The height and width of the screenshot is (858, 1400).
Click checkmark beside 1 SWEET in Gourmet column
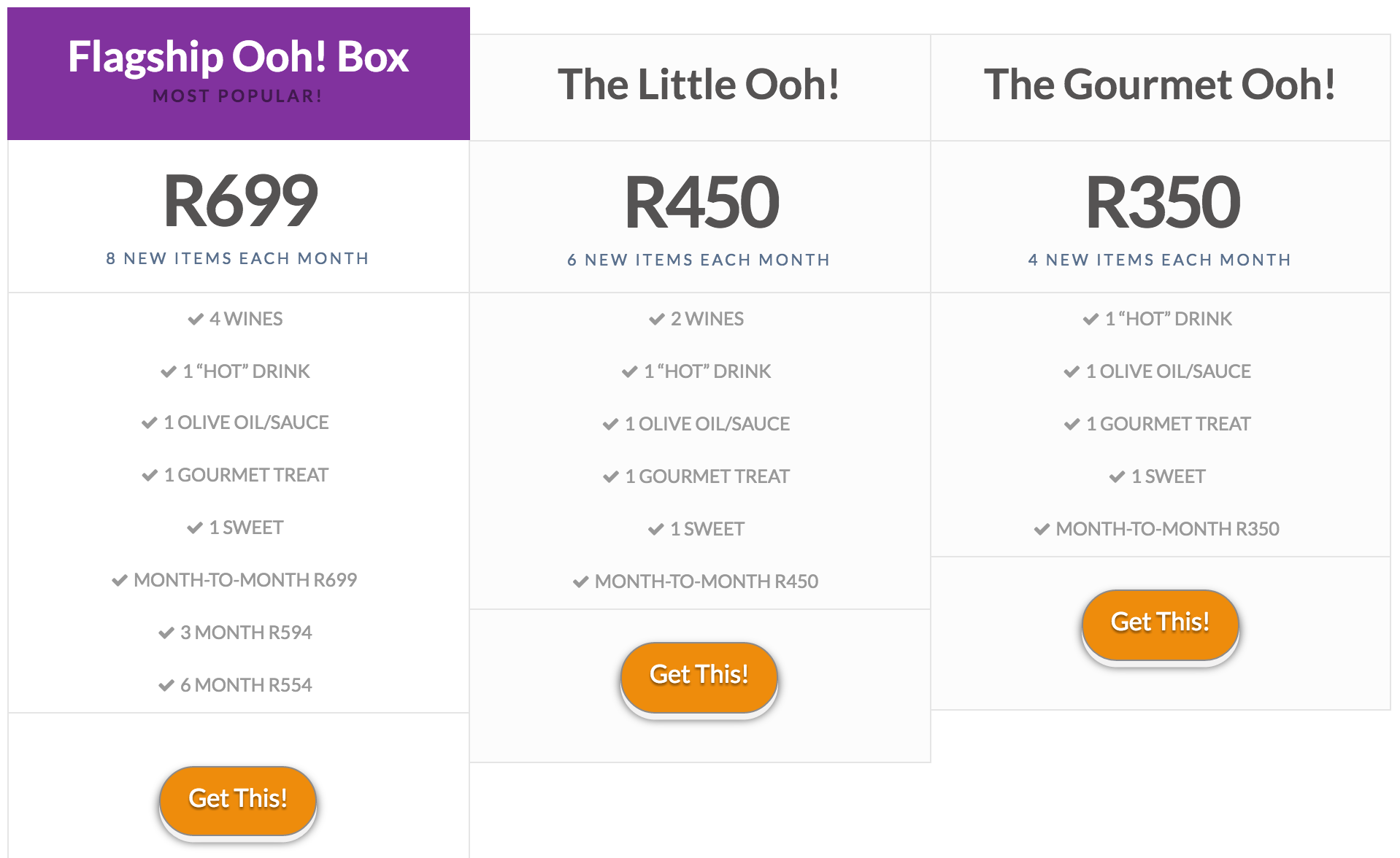(x=1117, y=476)
